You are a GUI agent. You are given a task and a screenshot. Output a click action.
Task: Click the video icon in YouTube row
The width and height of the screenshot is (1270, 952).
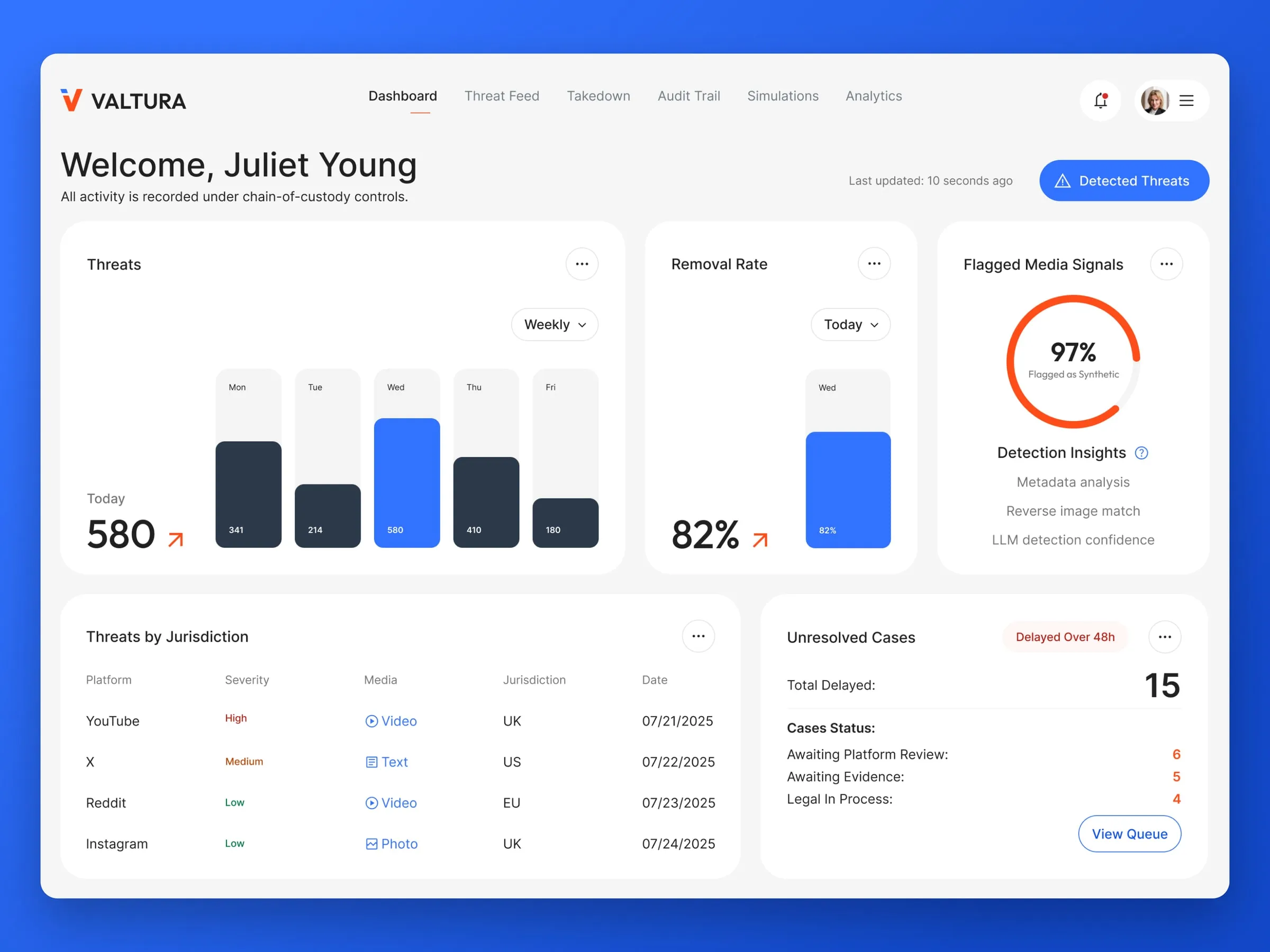coord(371,721)
